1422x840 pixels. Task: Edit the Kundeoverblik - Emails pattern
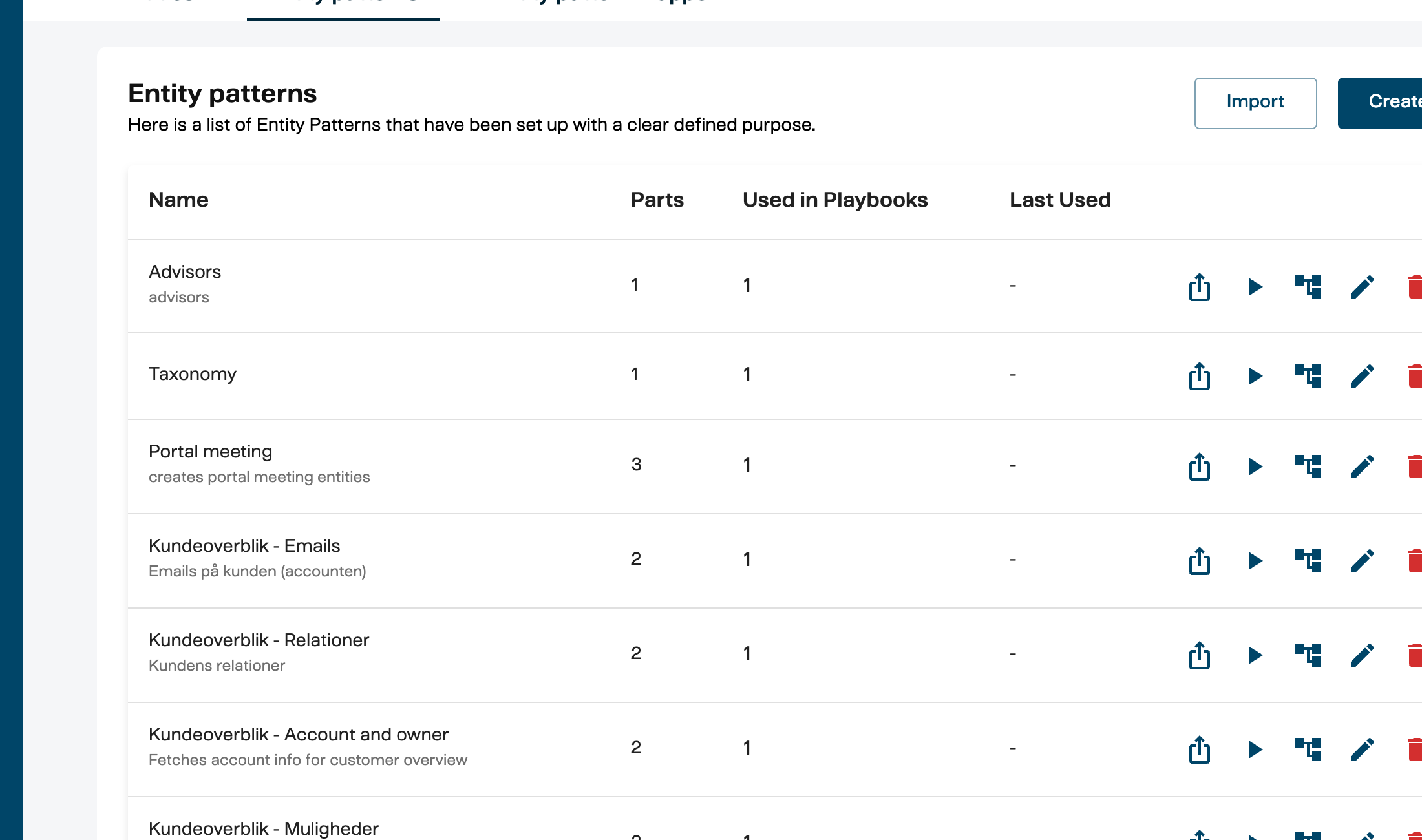tap(1363, 560)
